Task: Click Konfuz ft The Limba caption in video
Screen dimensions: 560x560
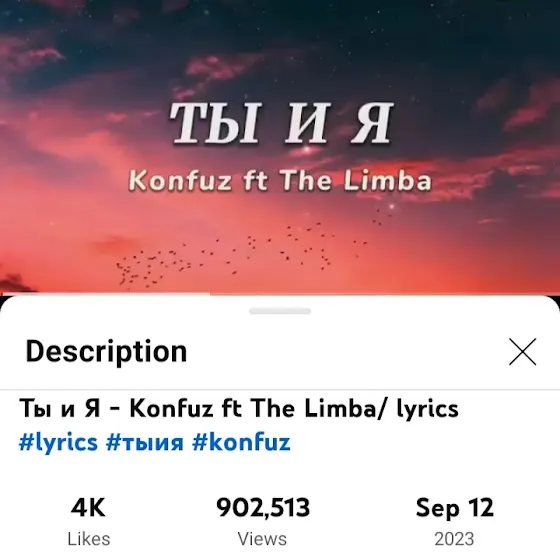Action: coord(280,181)
